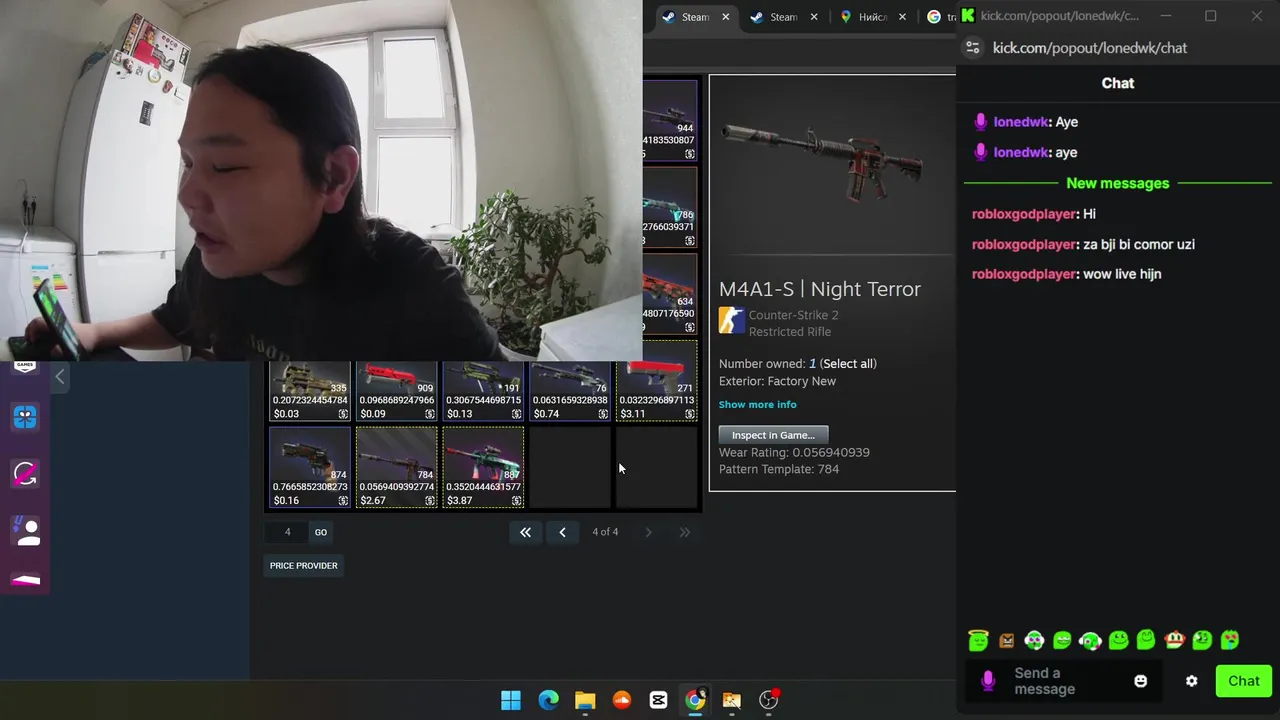Screen dimensions: 1280x720
Task: Select the $0.13 inventory item
Action: pos(483,391)
